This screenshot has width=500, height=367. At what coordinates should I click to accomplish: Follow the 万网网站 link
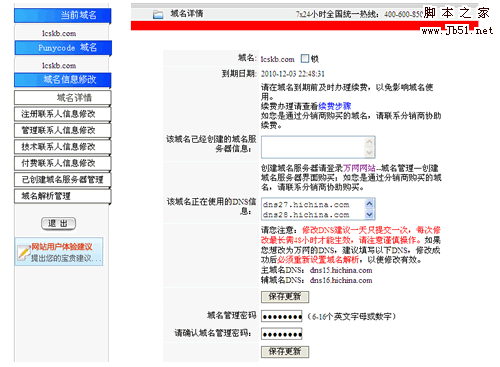359,168
